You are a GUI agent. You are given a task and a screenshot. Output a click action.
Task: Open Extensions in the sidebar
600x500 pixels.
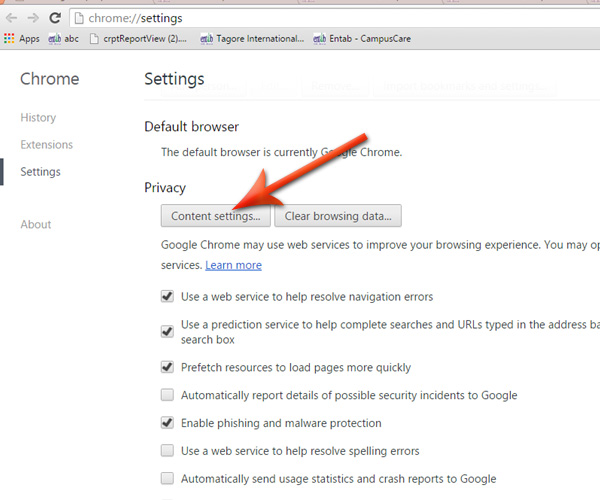[x=46, y=145]
